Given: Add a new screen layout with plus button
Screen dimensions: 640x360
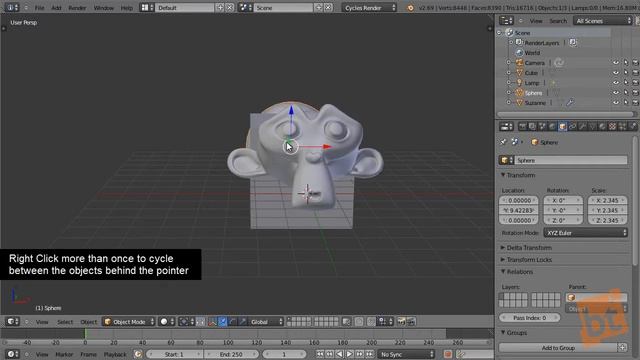Looking at the screenshot, I should [x=220, y=8].
